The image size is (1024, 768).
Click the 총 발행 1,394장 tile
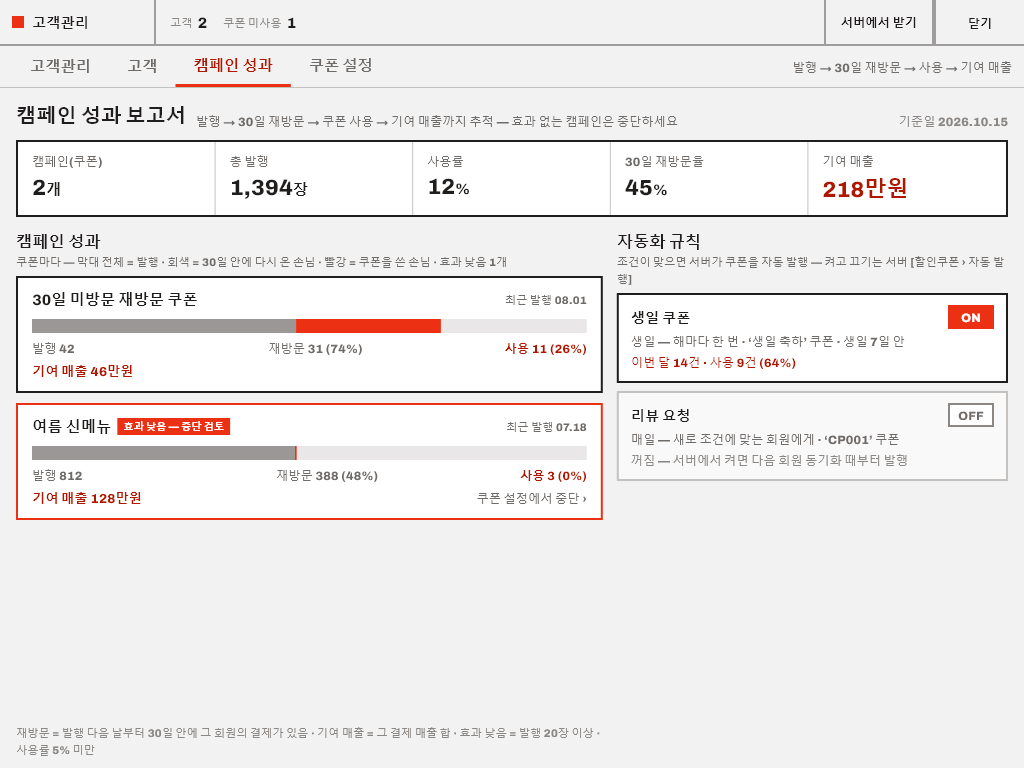tap(314, 178)
